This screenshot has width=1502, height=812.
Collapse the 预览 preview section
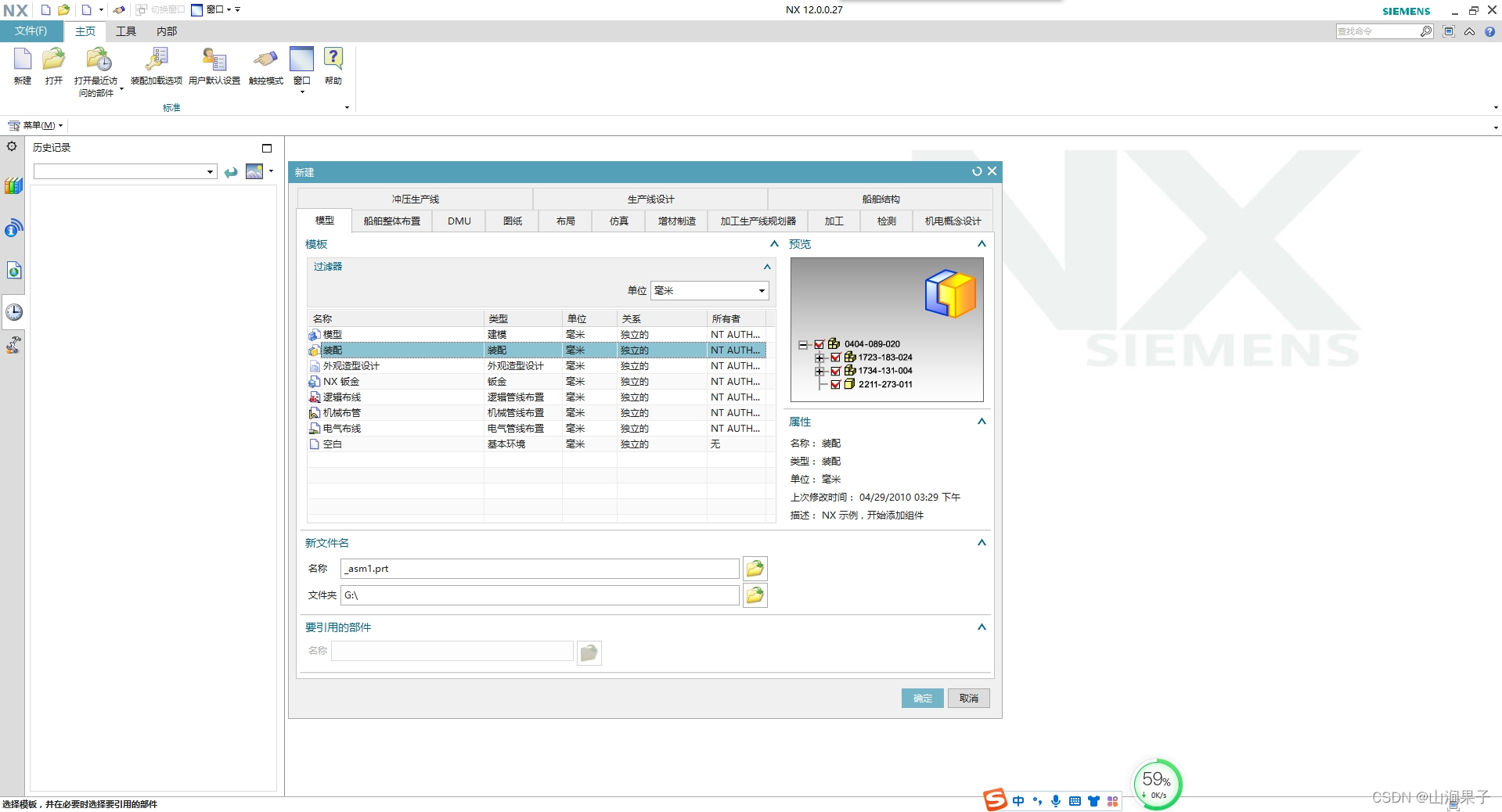tap(982, 244)
